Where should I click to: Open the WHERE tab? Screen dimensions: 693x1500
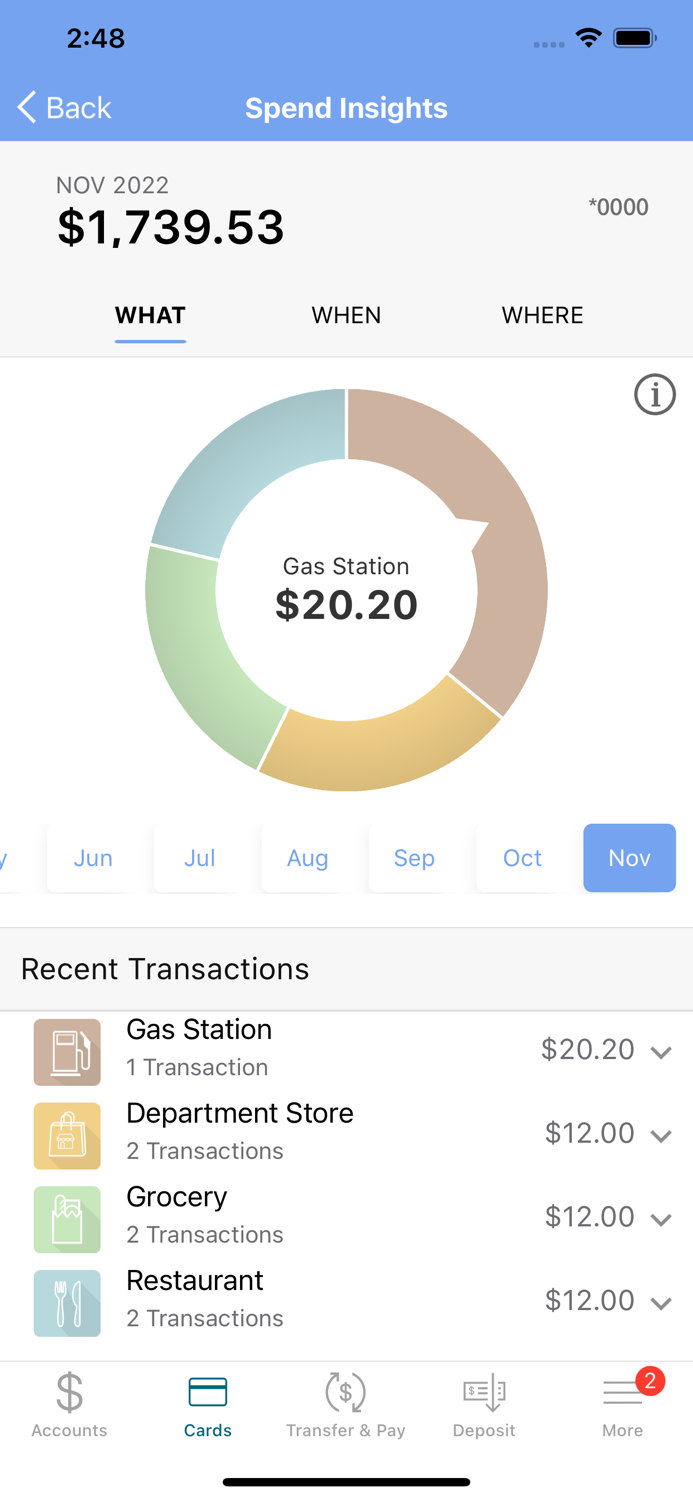coord(542,315)
